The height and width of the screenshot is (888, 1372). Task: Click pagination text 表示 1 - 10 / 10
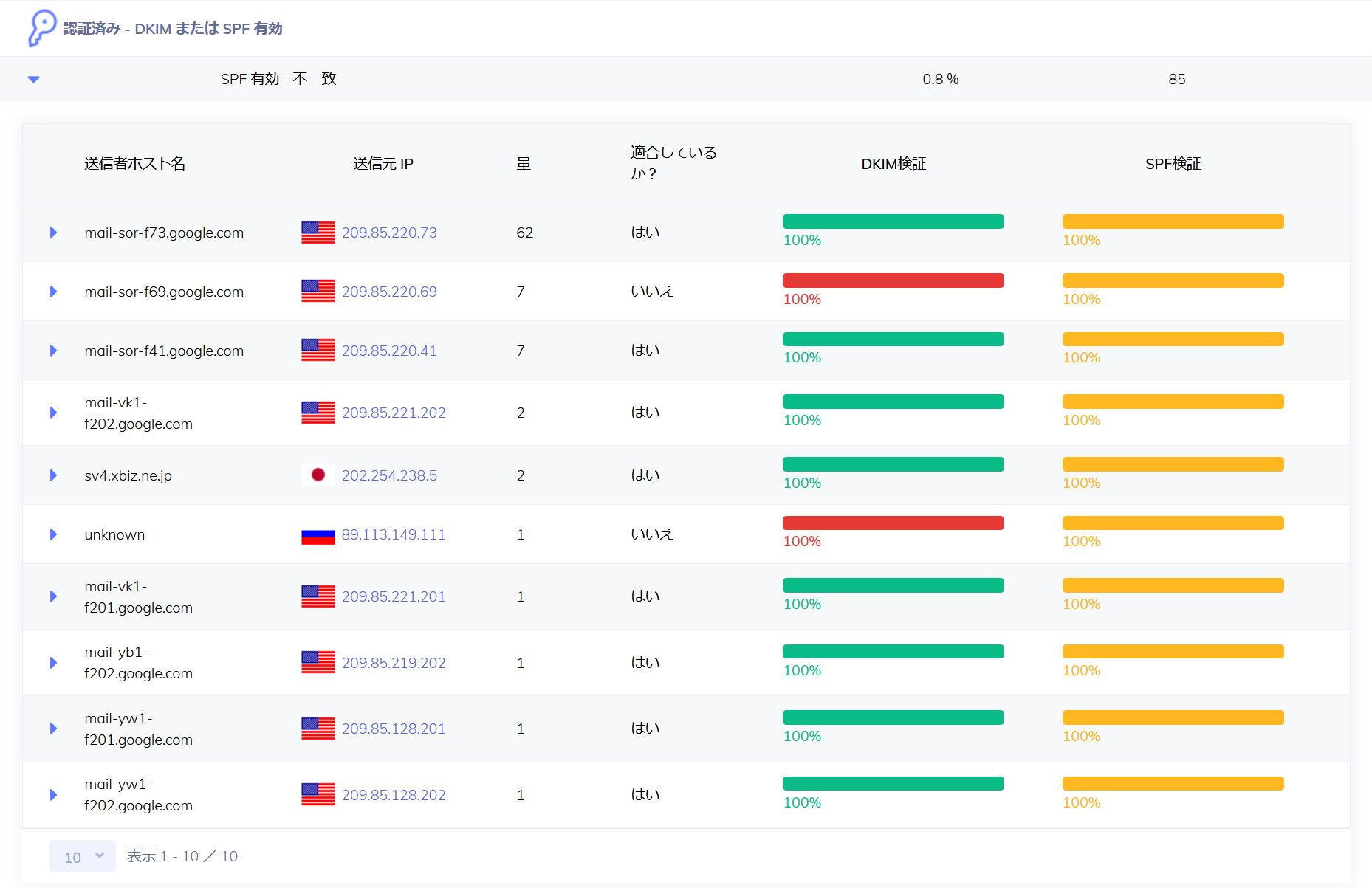click(182, 856)
